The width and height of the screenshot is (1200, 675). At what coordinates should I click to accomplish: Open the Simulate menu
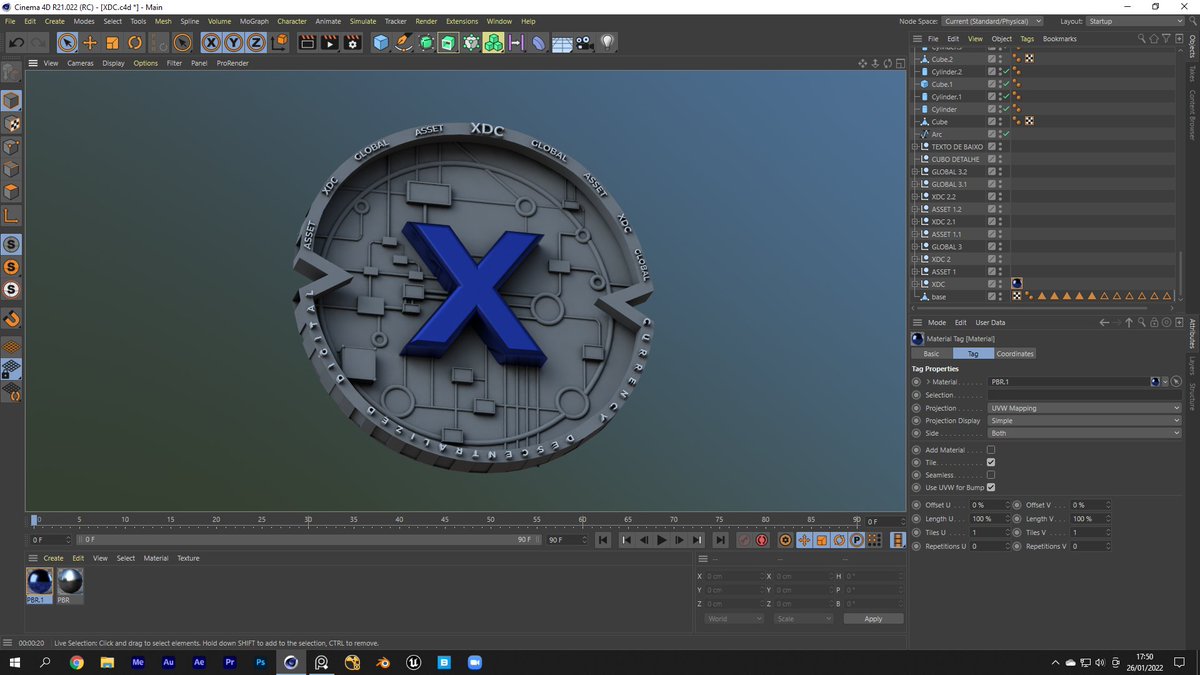click(x=363, y=21)
